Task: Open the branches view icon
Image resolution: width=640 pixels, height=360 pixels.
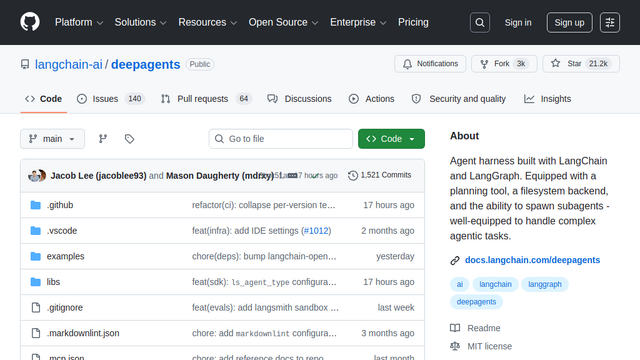Action: point(103,139)
